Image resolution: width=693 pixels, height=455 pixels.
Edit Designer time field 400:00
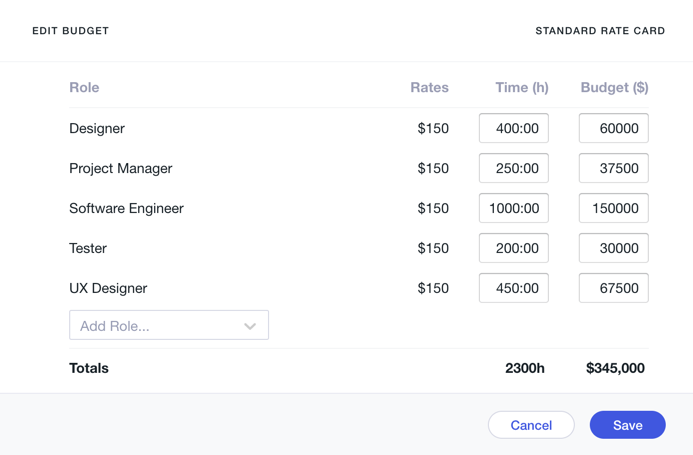pyautogui.click(x=514, y=128)
